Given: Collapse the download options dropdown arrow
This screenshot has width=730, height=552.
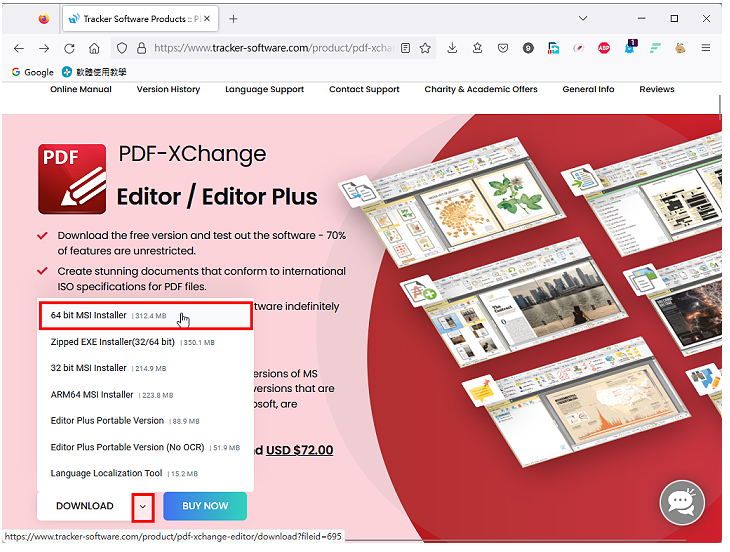Looking at the screenshot, I should pyautogui.click(x=143, y=507).
